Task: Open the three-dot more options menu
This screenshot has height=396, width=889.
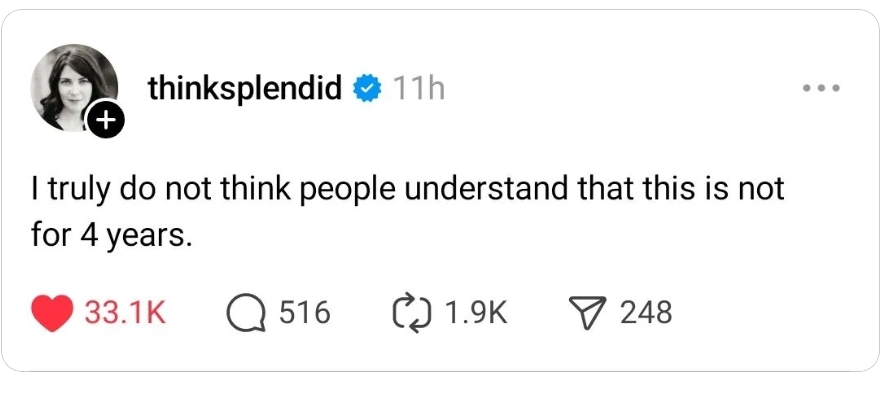Action: tap(821, 89)
